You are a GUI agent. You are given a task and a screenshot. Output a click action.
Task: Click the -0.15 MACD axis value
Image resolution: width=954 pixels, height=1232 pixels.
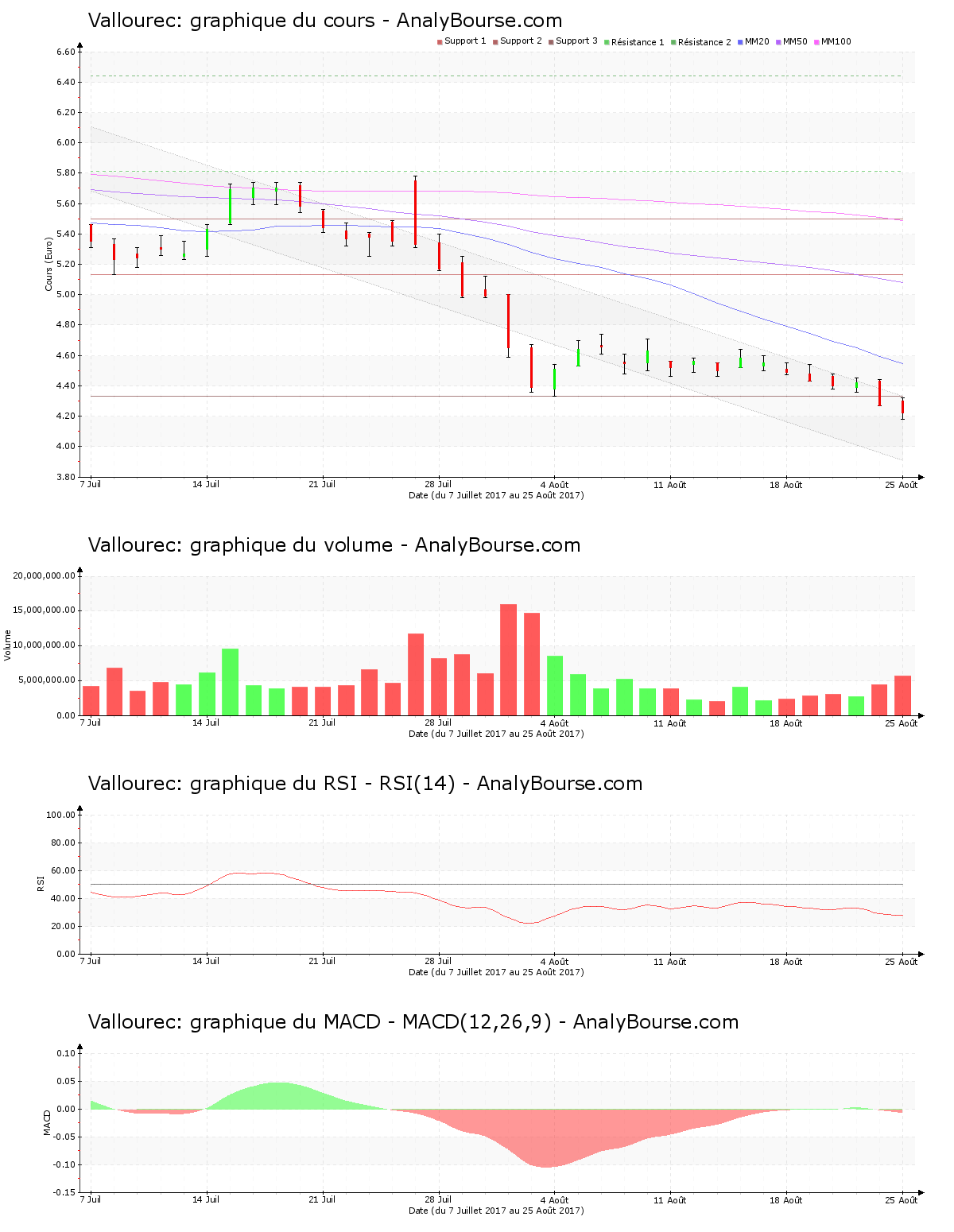65,1193
